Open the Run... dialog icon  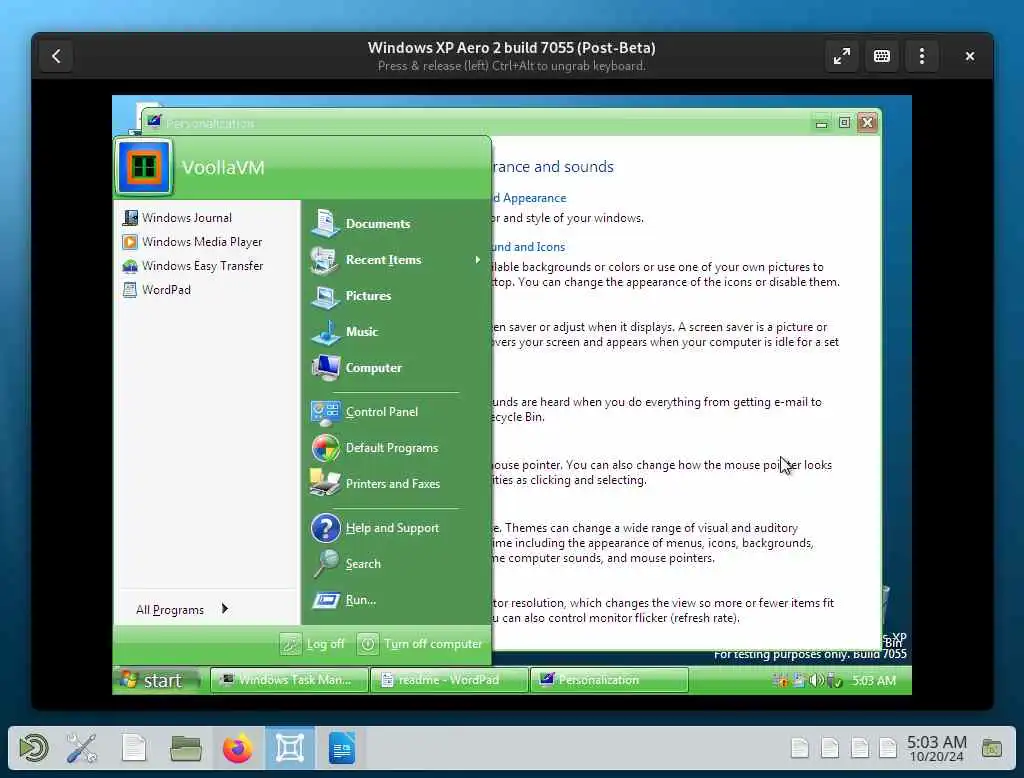click(x=325, y=600)
